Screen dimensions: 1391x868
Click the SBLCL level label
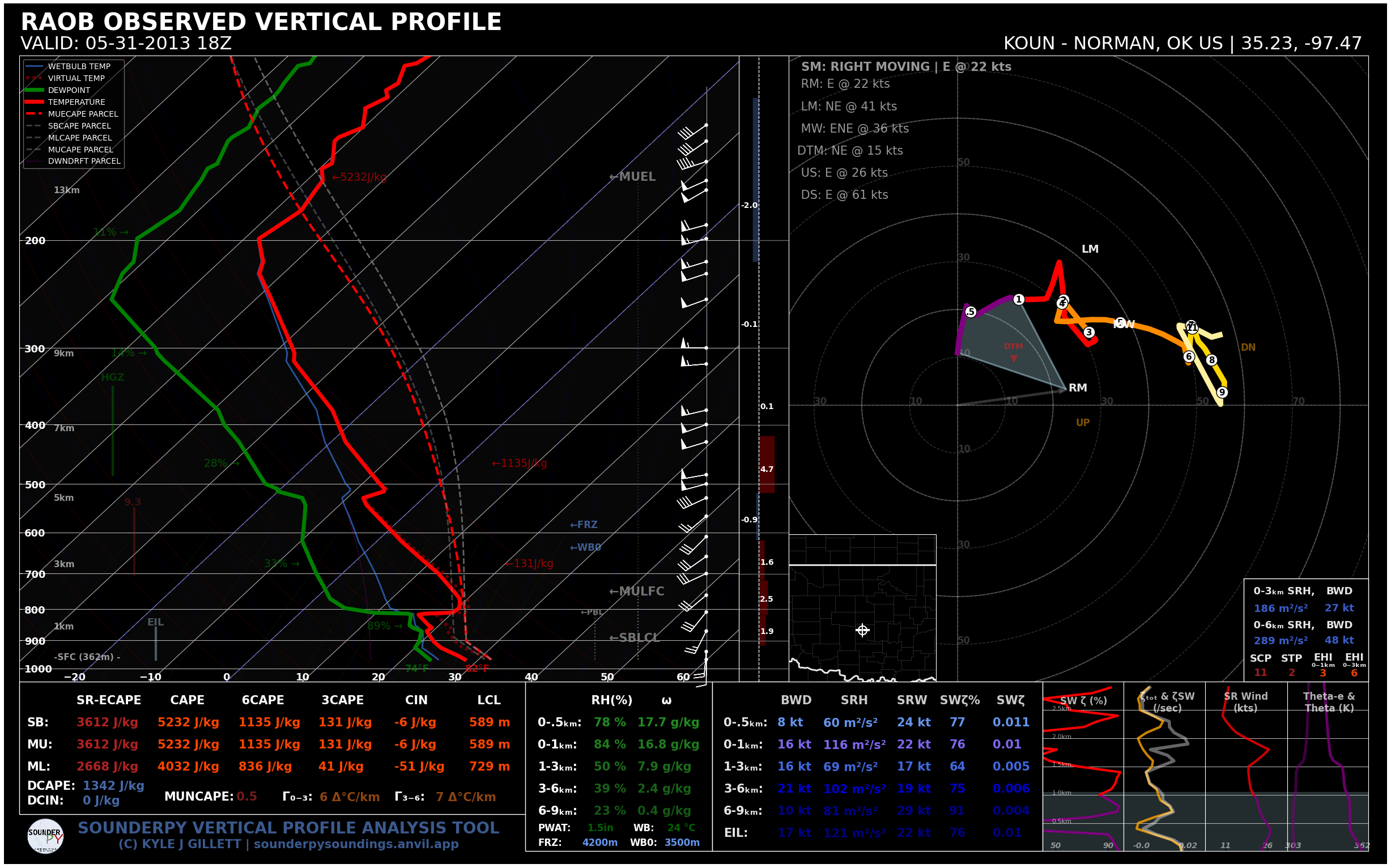pyautogui.click(x=635, y=638)
